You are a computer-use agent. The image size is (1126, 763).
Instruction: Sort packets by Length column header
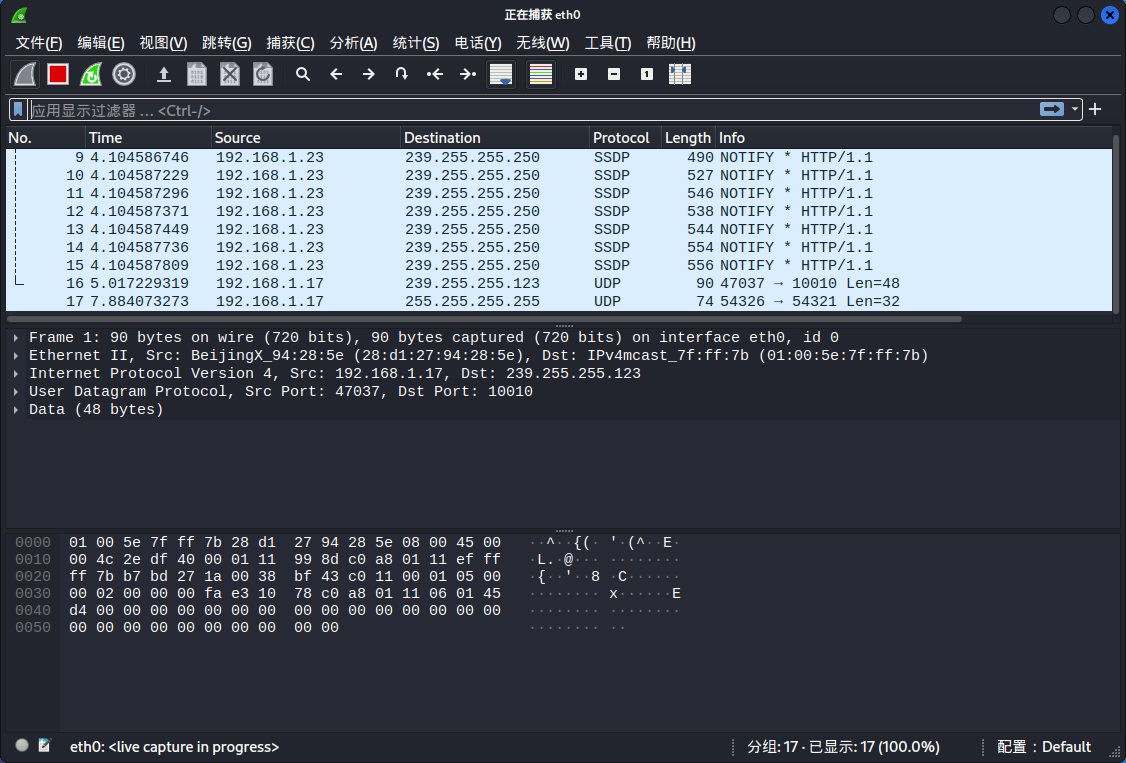[689, 138]
